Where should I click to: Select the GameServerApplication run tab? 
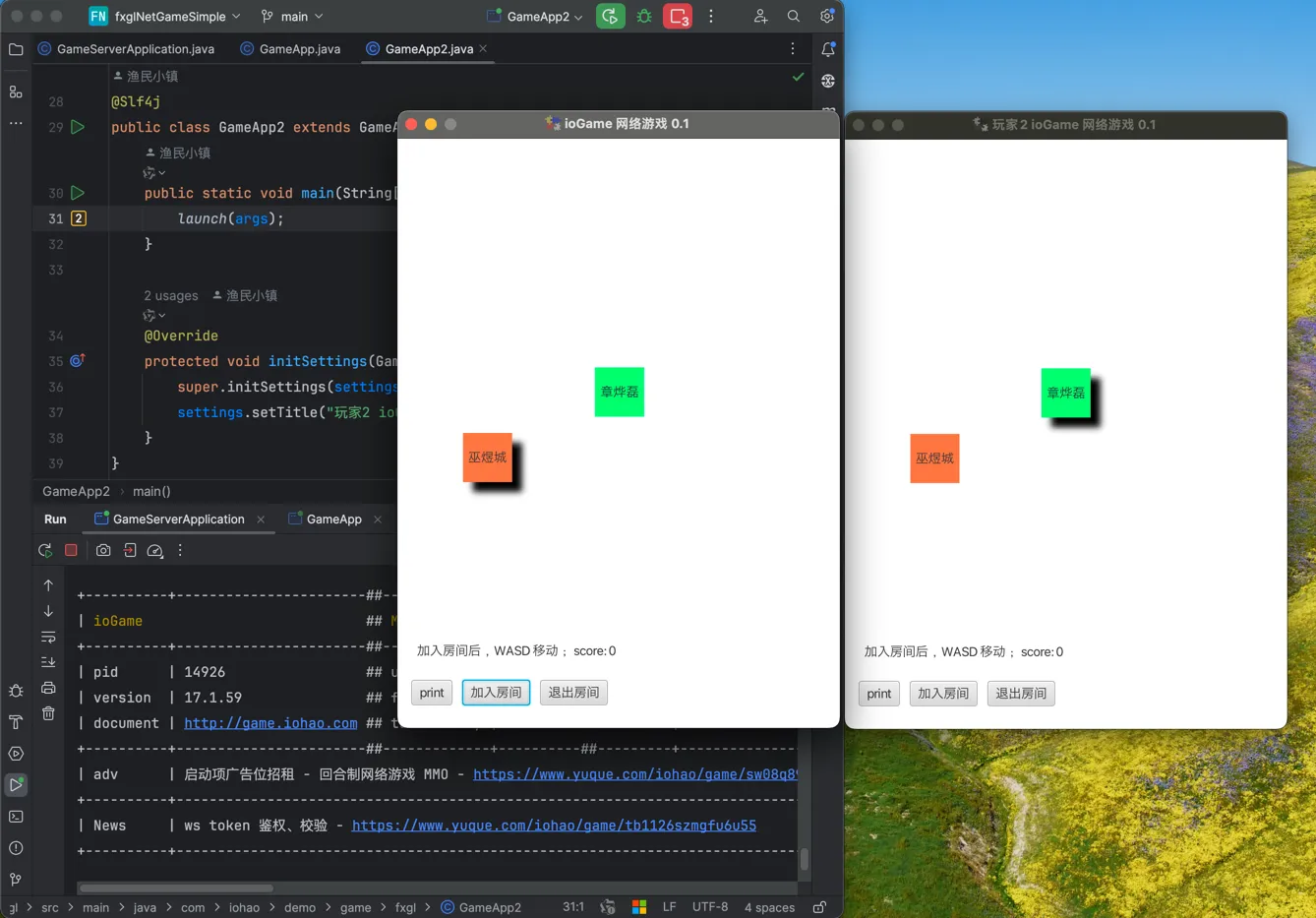(x=178, y=520)
